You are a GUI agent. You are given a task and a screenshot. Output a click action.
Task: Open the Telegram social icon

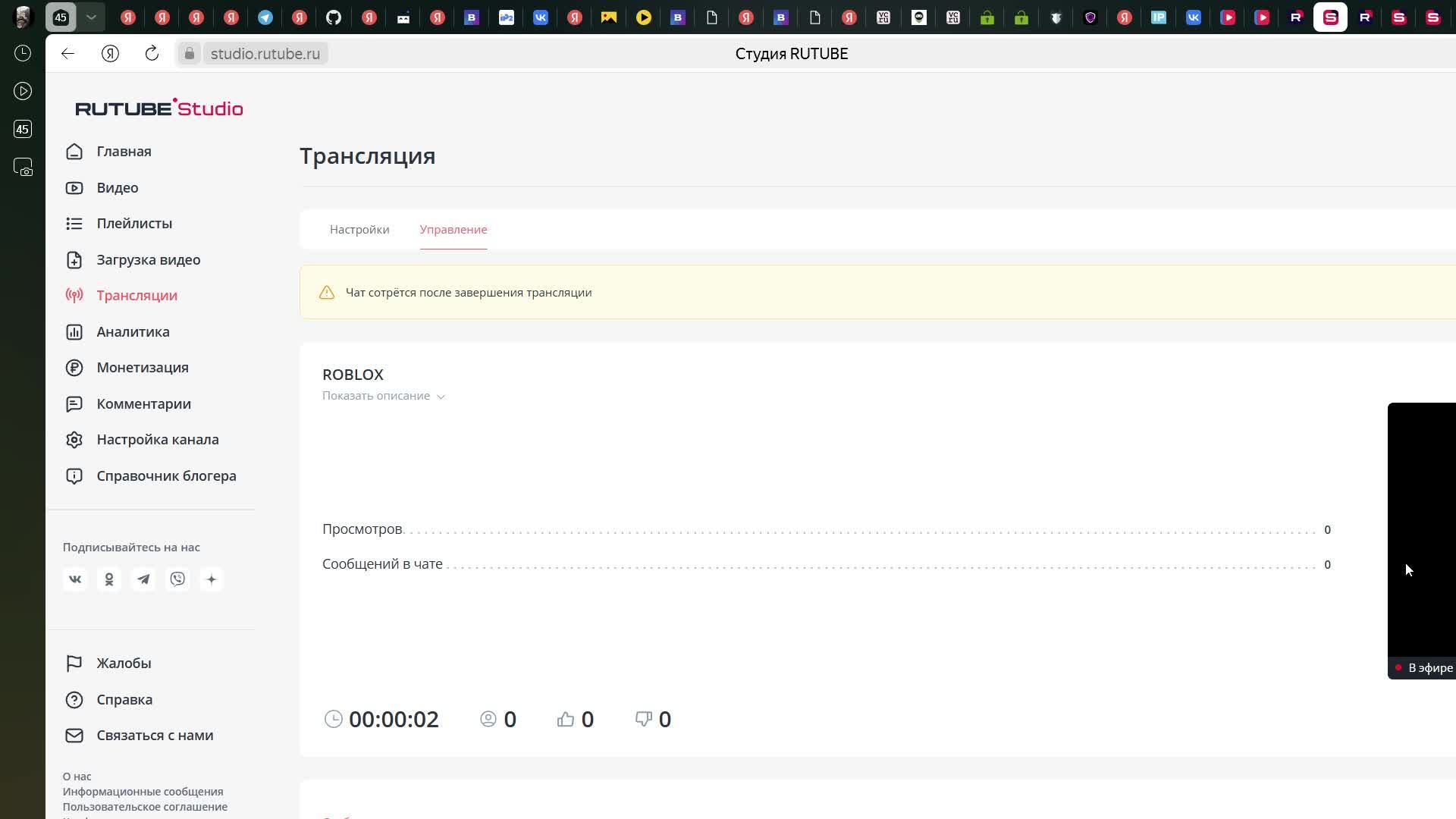tap(143, 579)
